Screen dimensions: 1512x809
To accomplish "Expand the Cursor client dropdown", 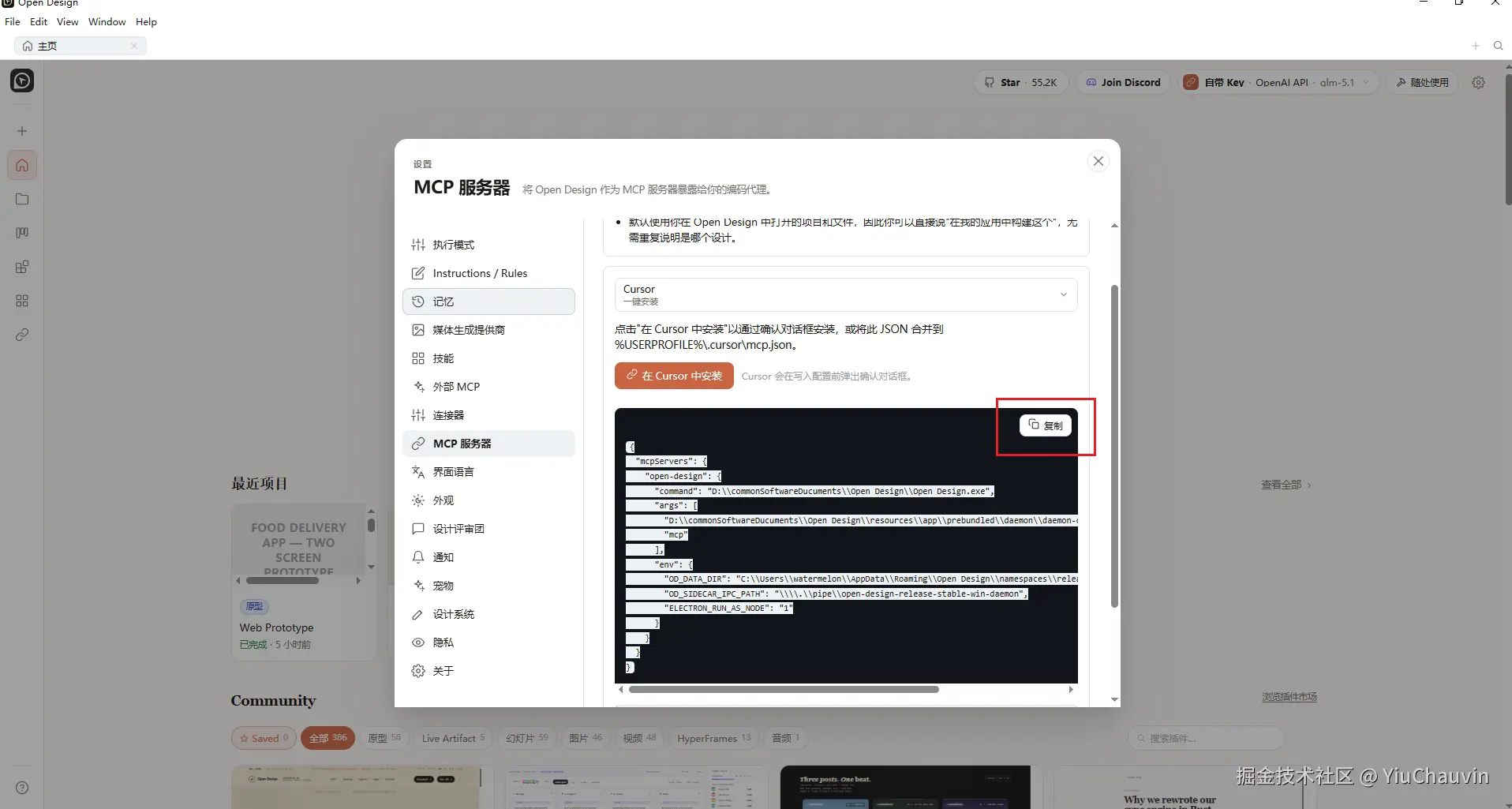I will (846, 294).
